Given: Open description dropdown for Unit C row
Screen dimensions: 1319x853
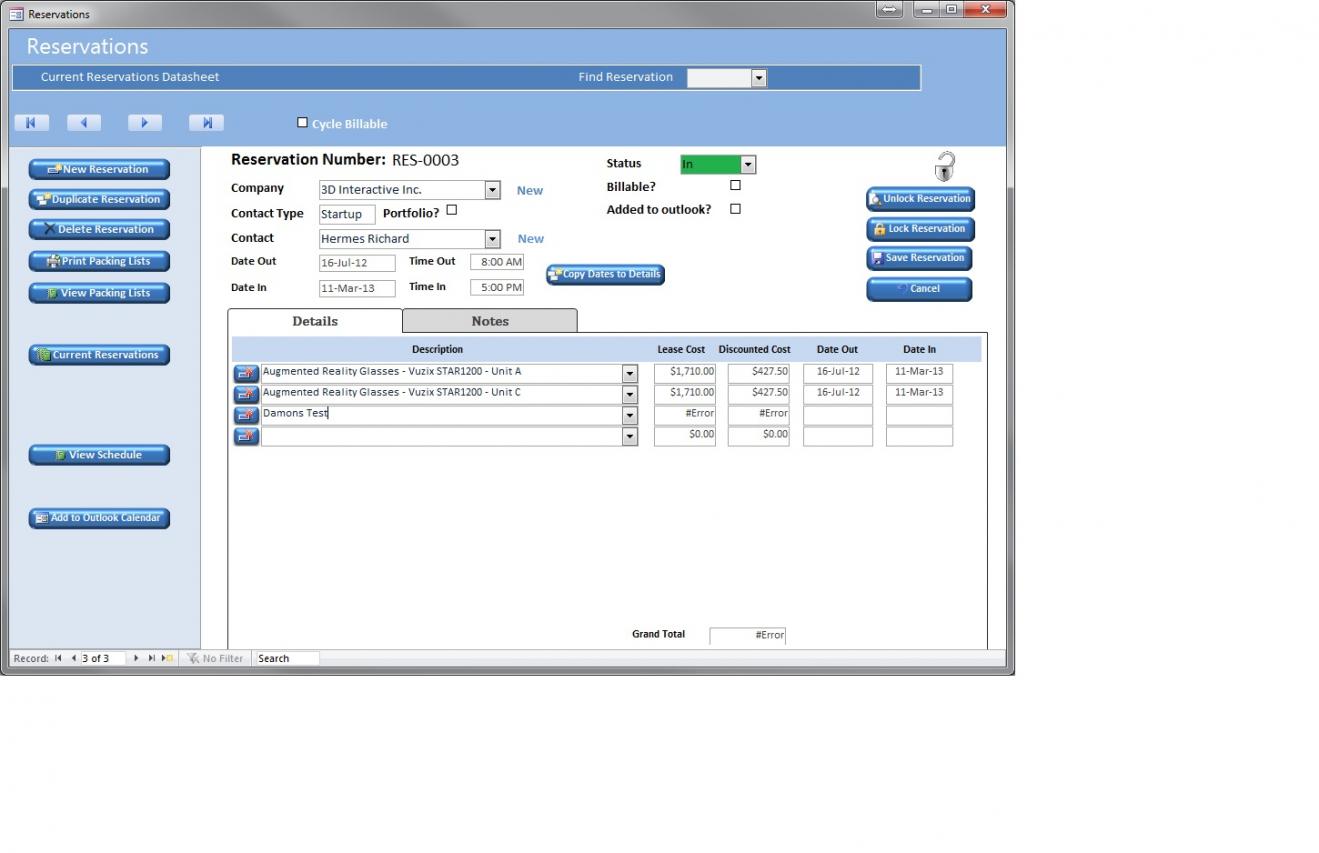Looking at the screenshot, I should tap(630, 394).
